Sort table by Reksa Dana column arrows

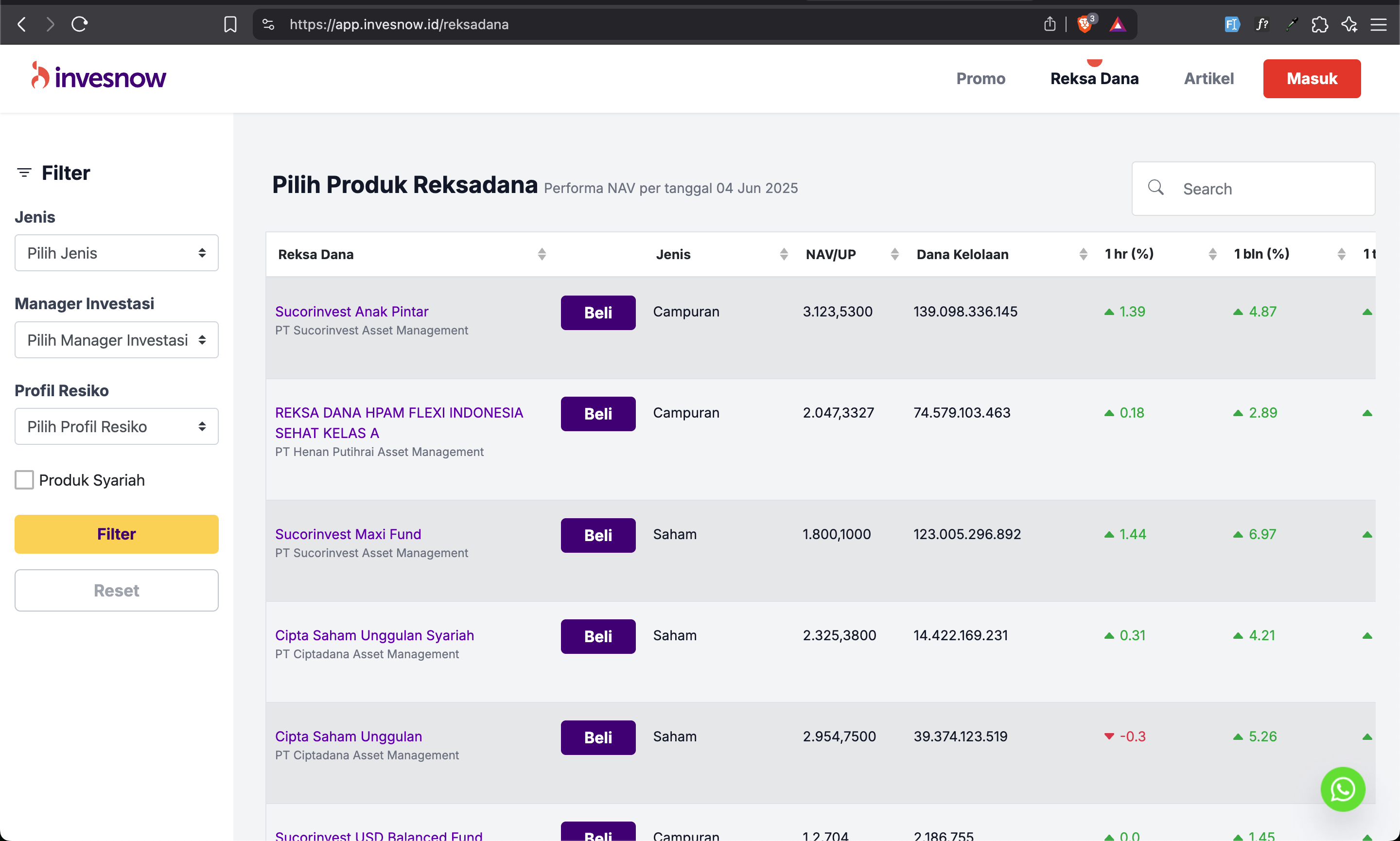coord(542,254)
